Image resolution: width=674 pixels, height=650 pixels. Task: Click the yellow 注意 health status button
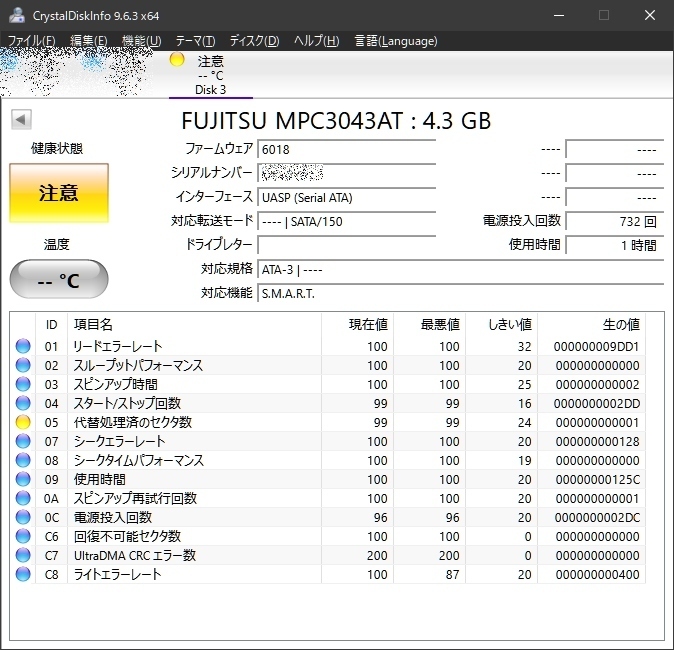tap(59, 193)
